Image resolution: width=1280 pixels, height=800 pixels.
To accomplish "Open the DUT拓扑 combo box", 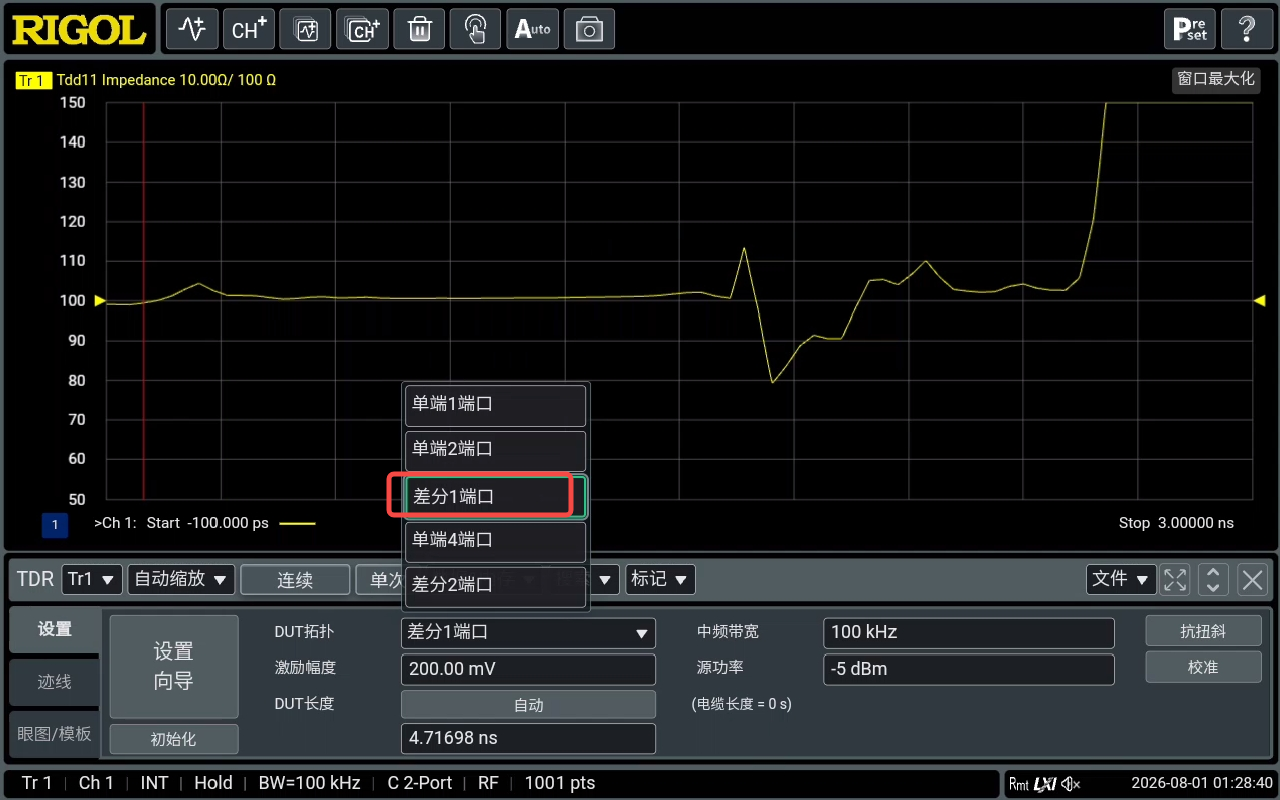I will coord(528,633).
